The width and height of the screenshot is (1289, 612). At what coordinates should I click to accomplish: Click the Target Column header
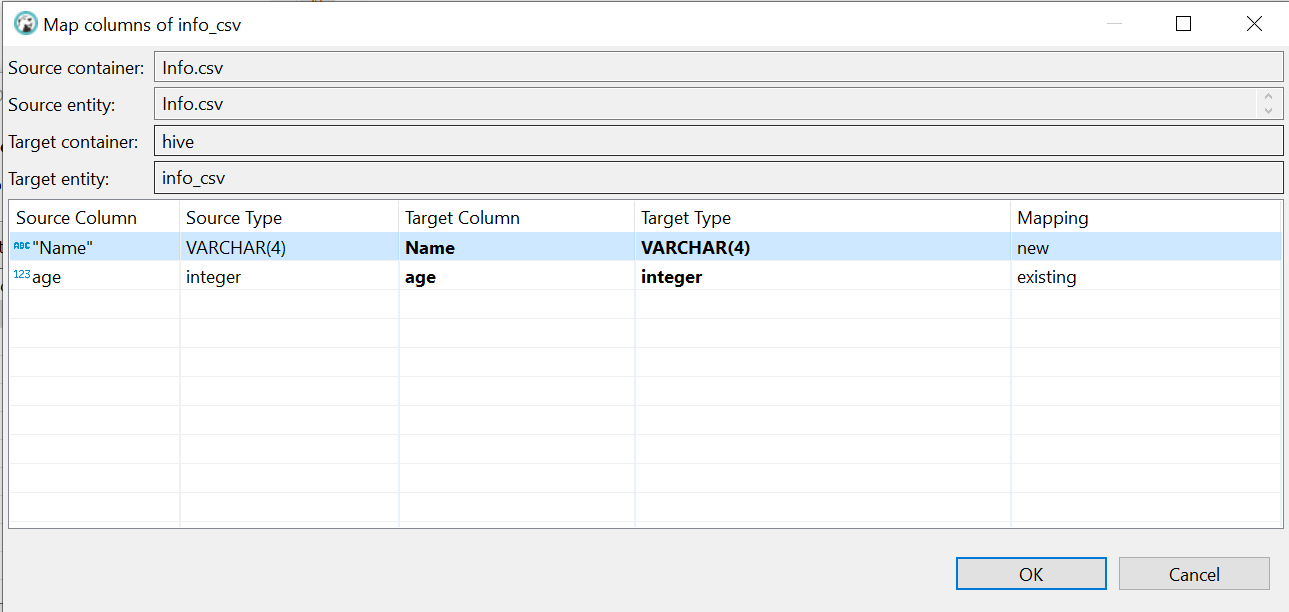point(462,217)
